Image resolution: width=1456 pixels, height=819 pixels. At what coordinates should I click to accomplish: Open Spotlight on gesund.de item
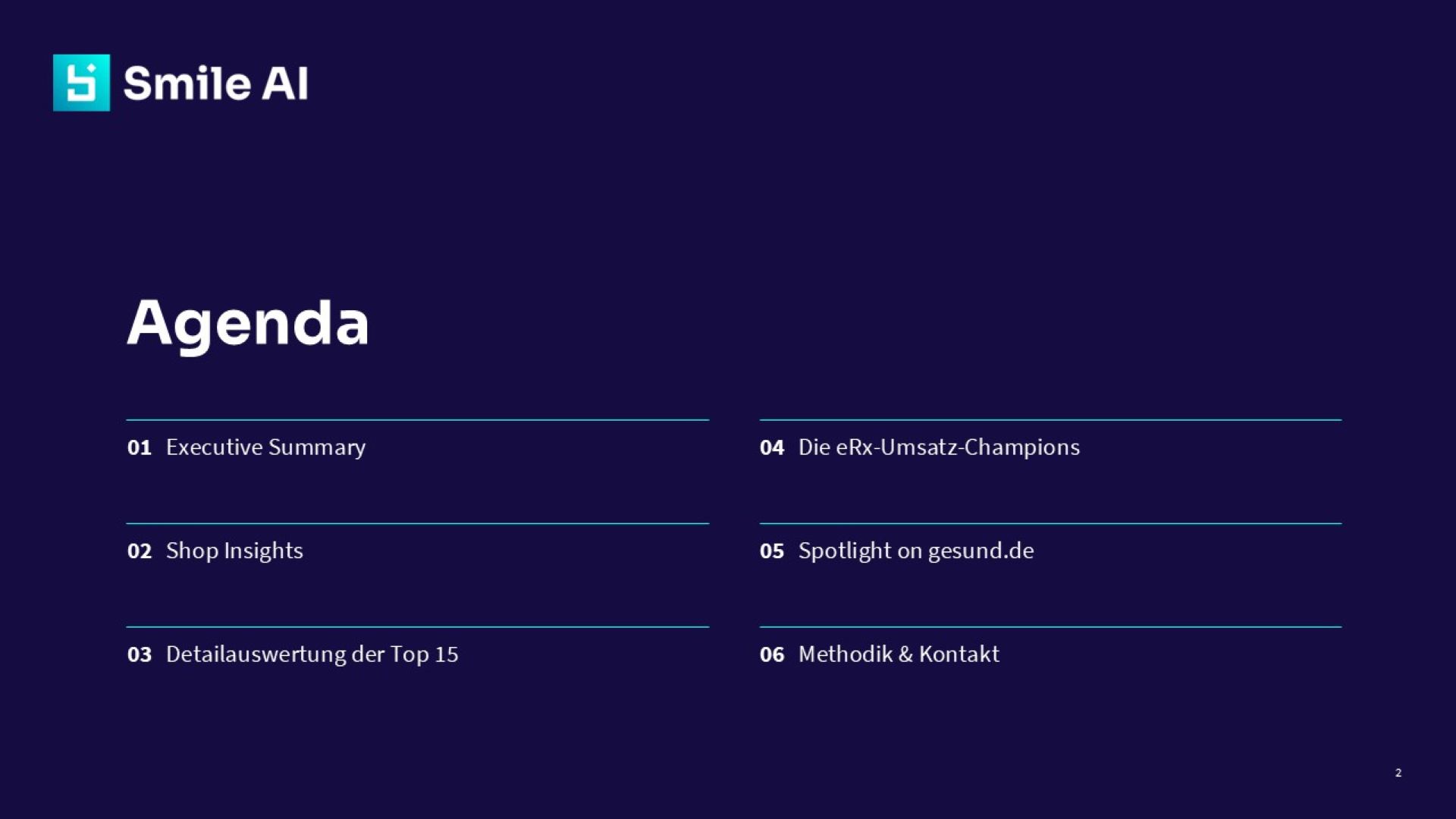pyautogui.click(x=915, y=551)
